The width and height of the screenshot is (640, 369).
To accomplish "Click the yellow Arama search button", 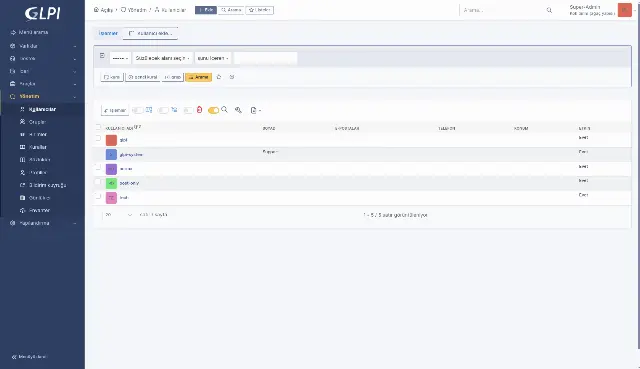I will tap(198, 77).
